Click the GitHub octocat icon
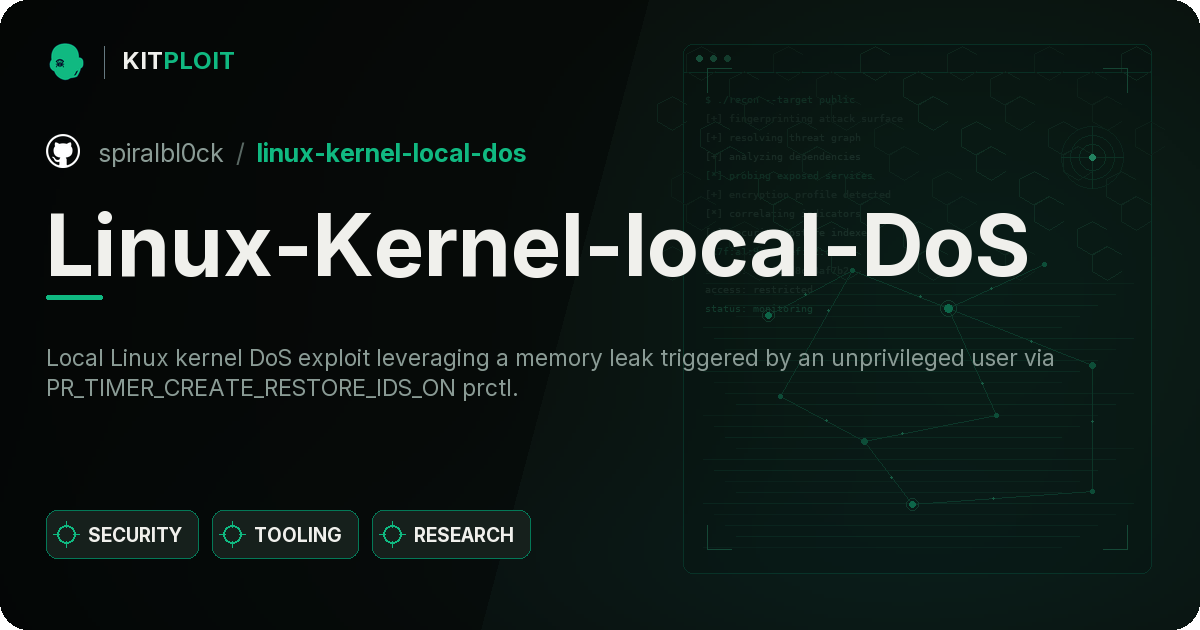 (x=63, y=152)
